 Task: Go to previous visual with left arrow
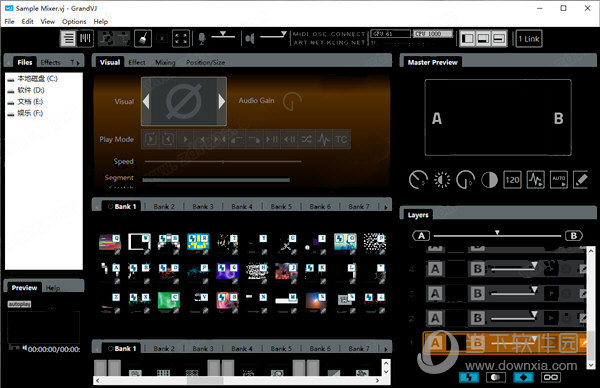click(146, 101)
